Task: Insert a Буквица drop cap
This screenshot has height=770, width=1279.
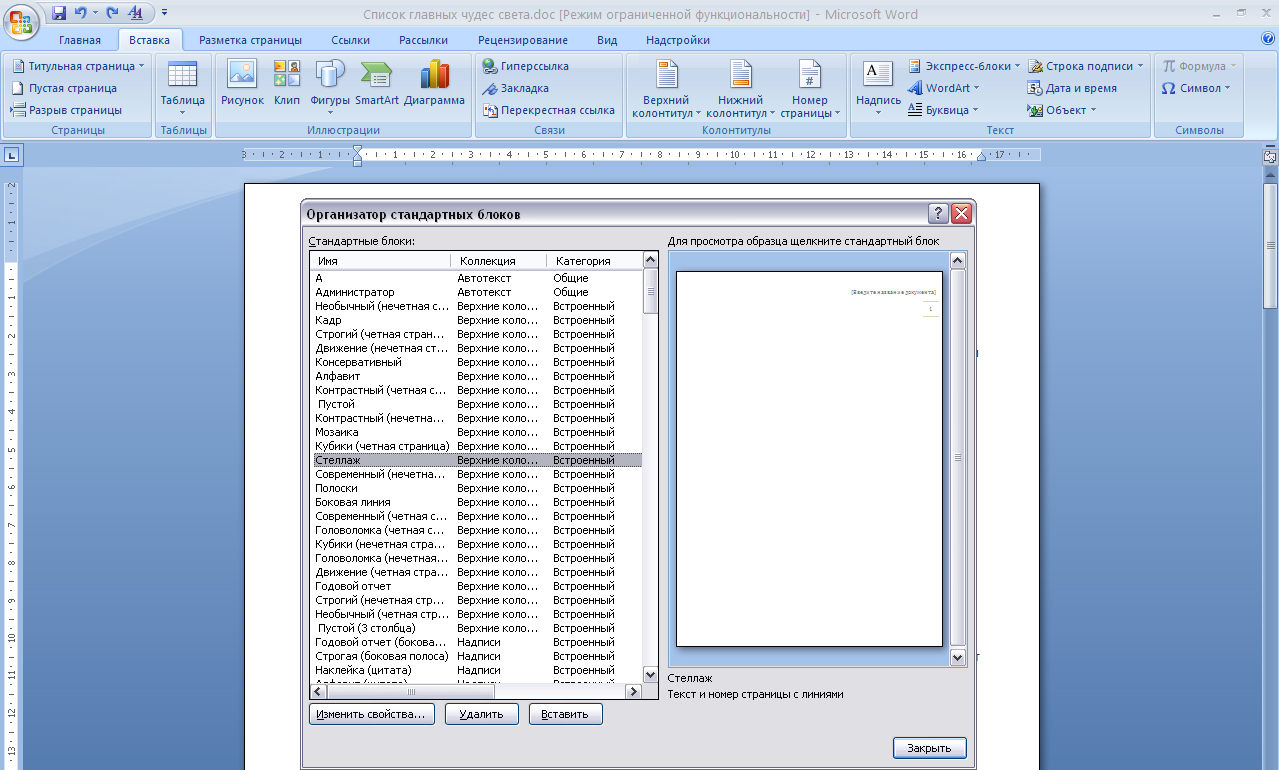Action: coord(944,110)
